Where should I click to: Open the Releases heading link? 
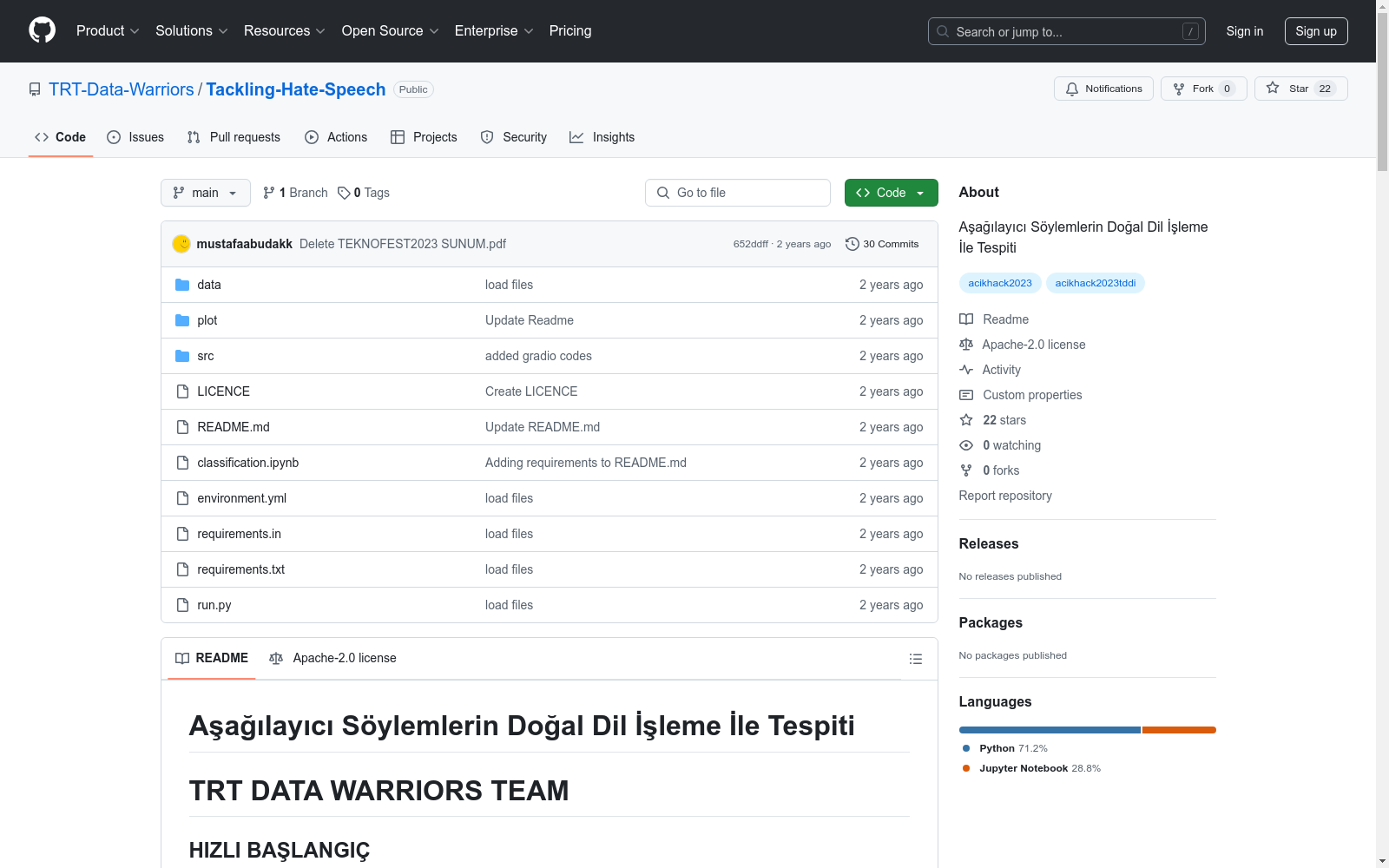989,543
